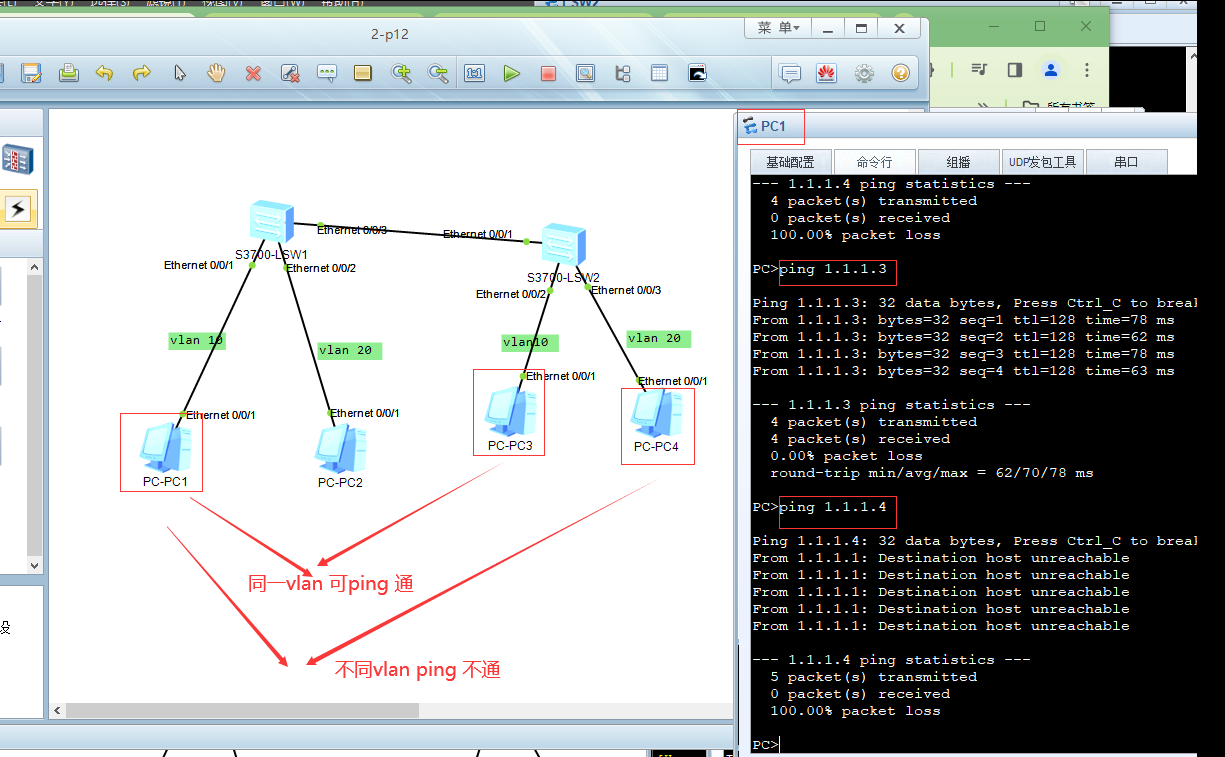The width and height of the screenshot is (1225, 757).
Task: Click 'ping 1.1.1.3' command text in terminal
Action: (833, 269)
